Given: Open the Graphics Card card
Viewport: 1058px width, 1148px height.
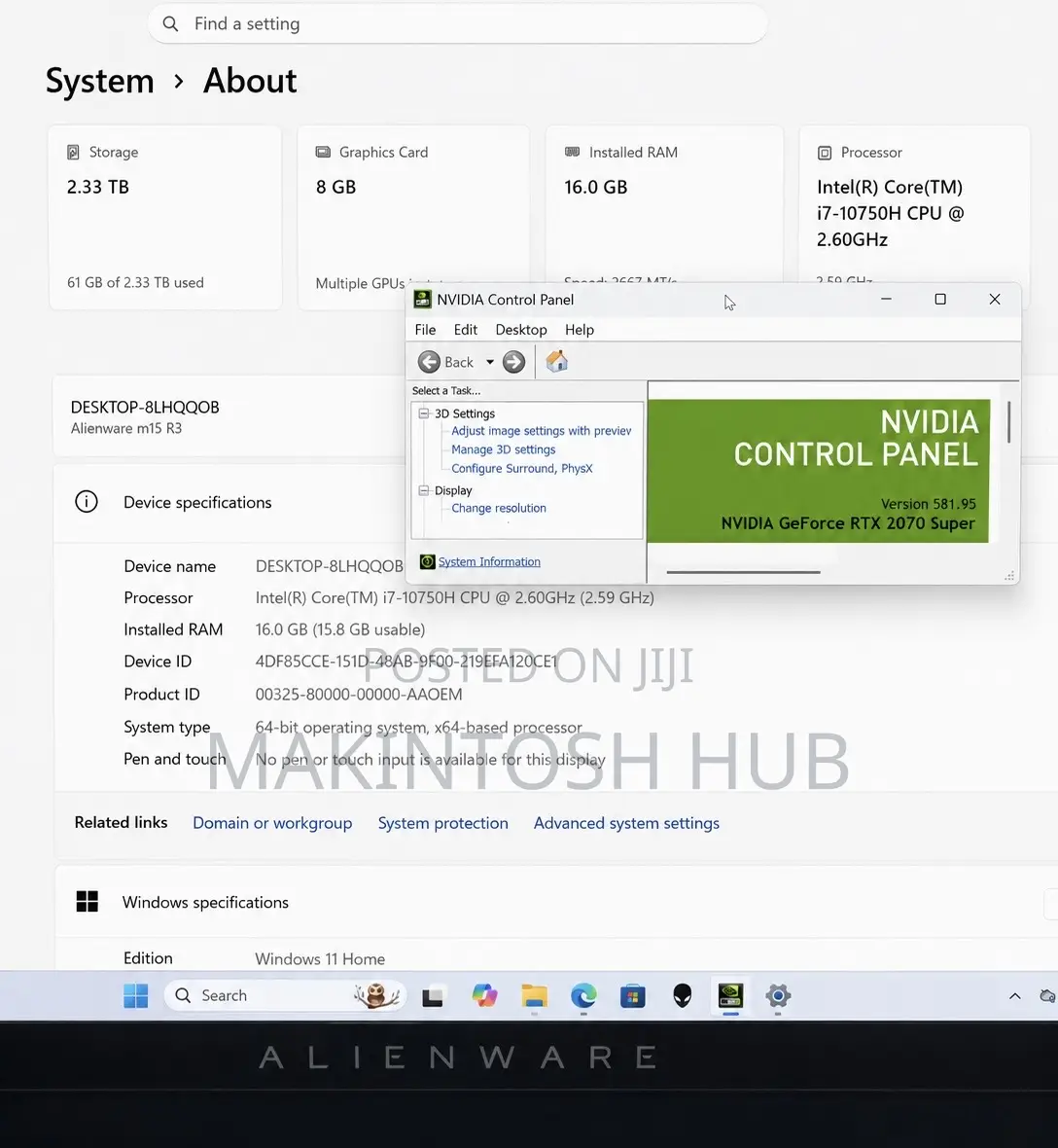Looking at the screenshot, I should (x=413, y=218).
